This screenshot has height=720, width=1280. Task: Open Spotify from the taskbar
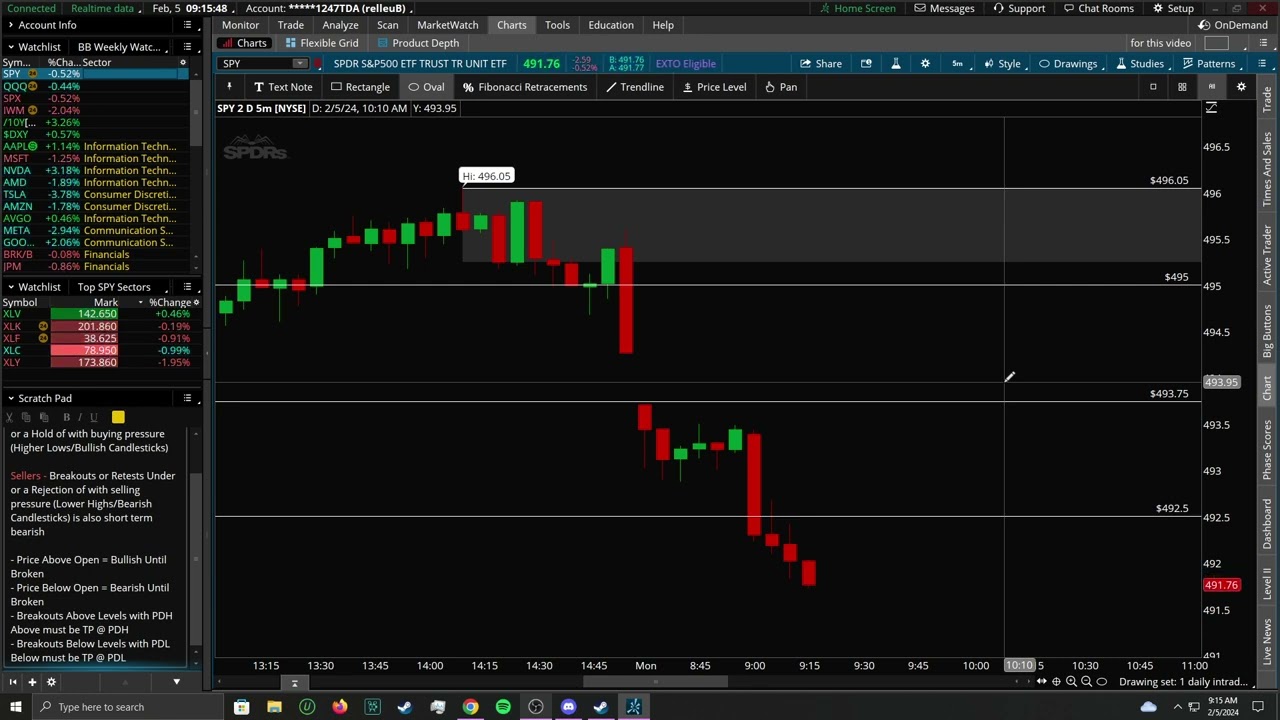[503, 707]
